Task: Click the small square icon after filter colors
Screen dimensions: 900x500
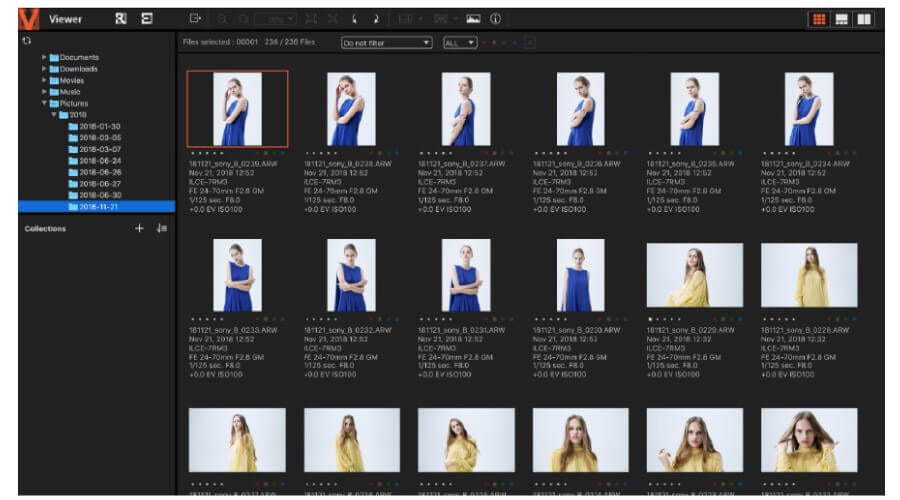Action: pyautogui.click(x=530, y=42)
